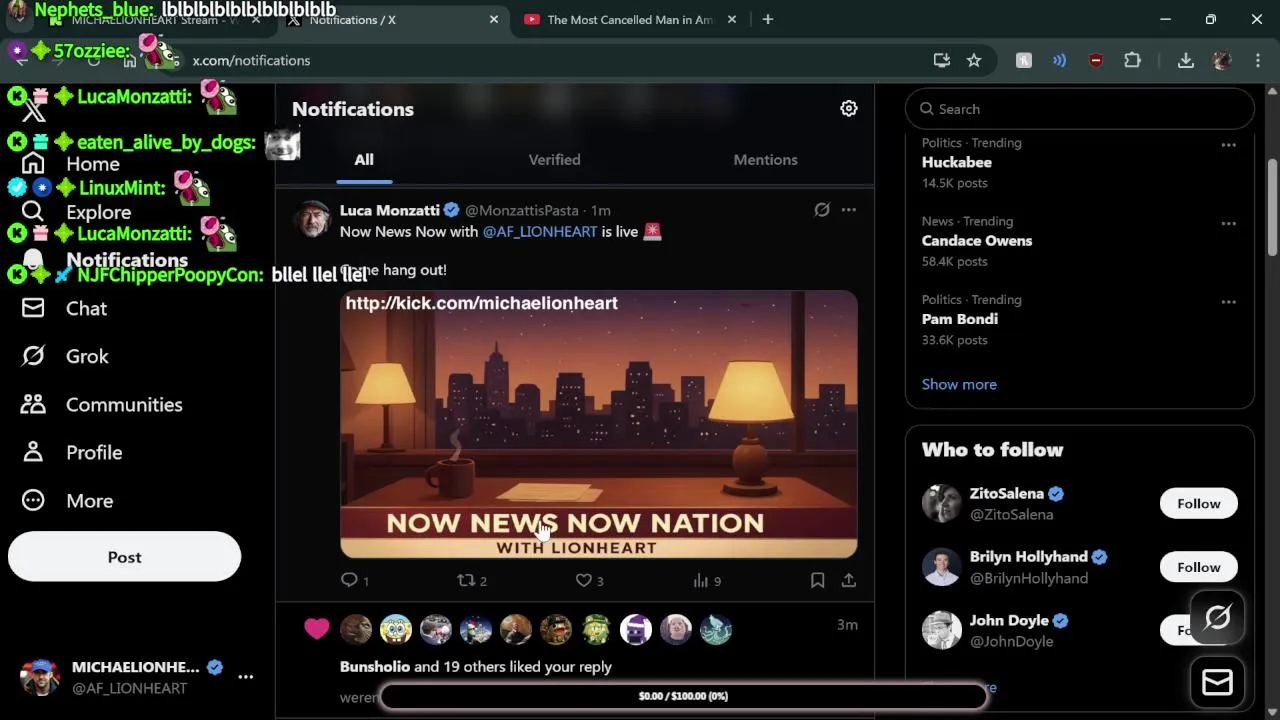Open MICHAELIONHEART account avatar at bottom
This screenshot has height=720, width=1280.
[40, 677]
